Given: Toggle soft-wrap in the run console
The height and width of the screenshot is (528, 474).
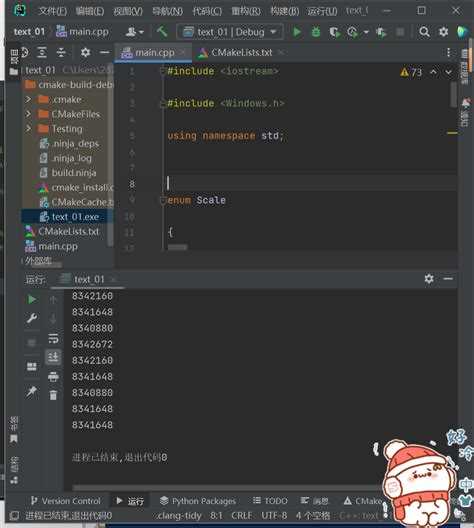Looking at the screenshot, I should [x=53, y=338].
